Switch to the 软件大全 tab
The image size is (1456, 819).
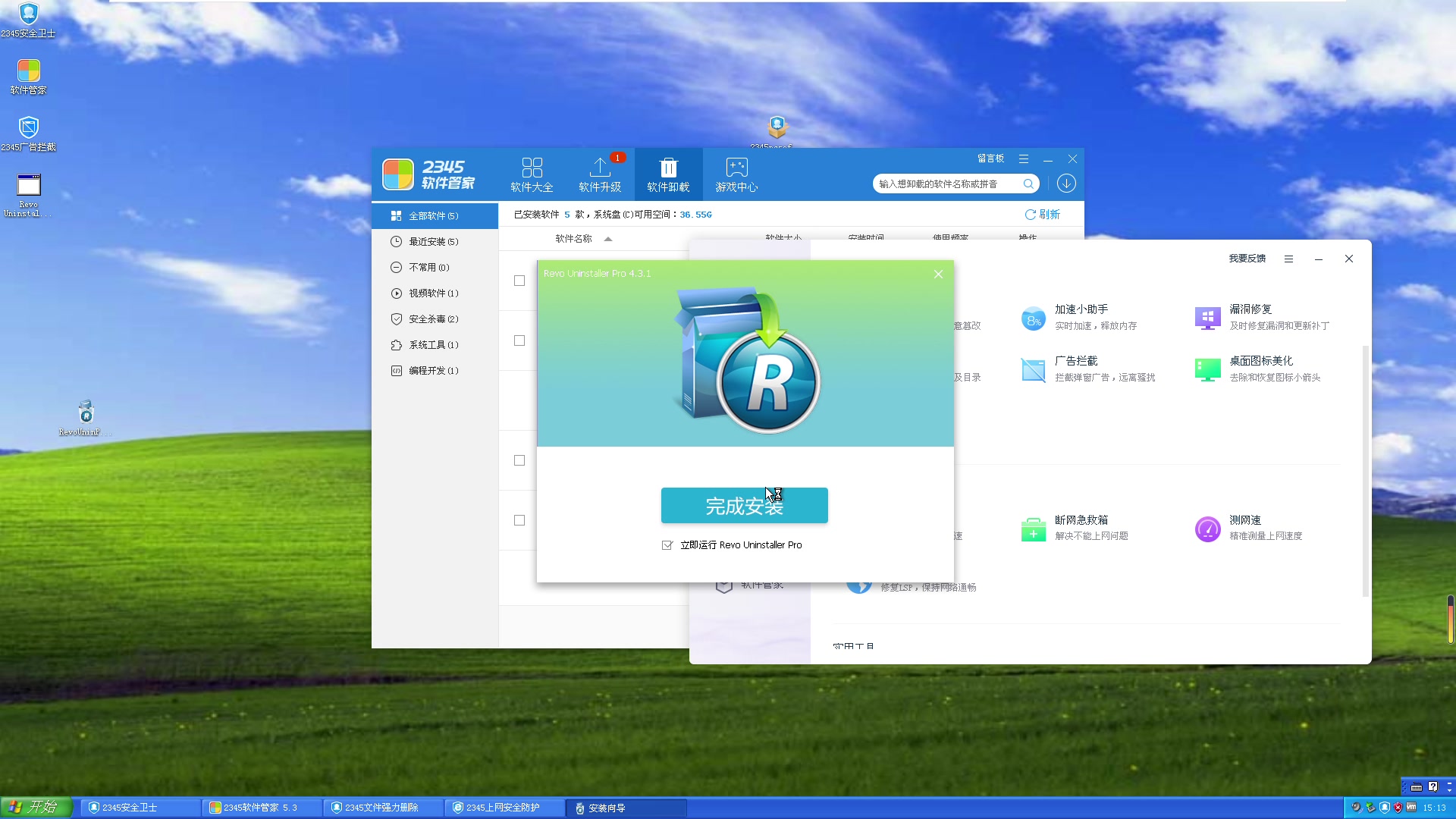[532, 174]
